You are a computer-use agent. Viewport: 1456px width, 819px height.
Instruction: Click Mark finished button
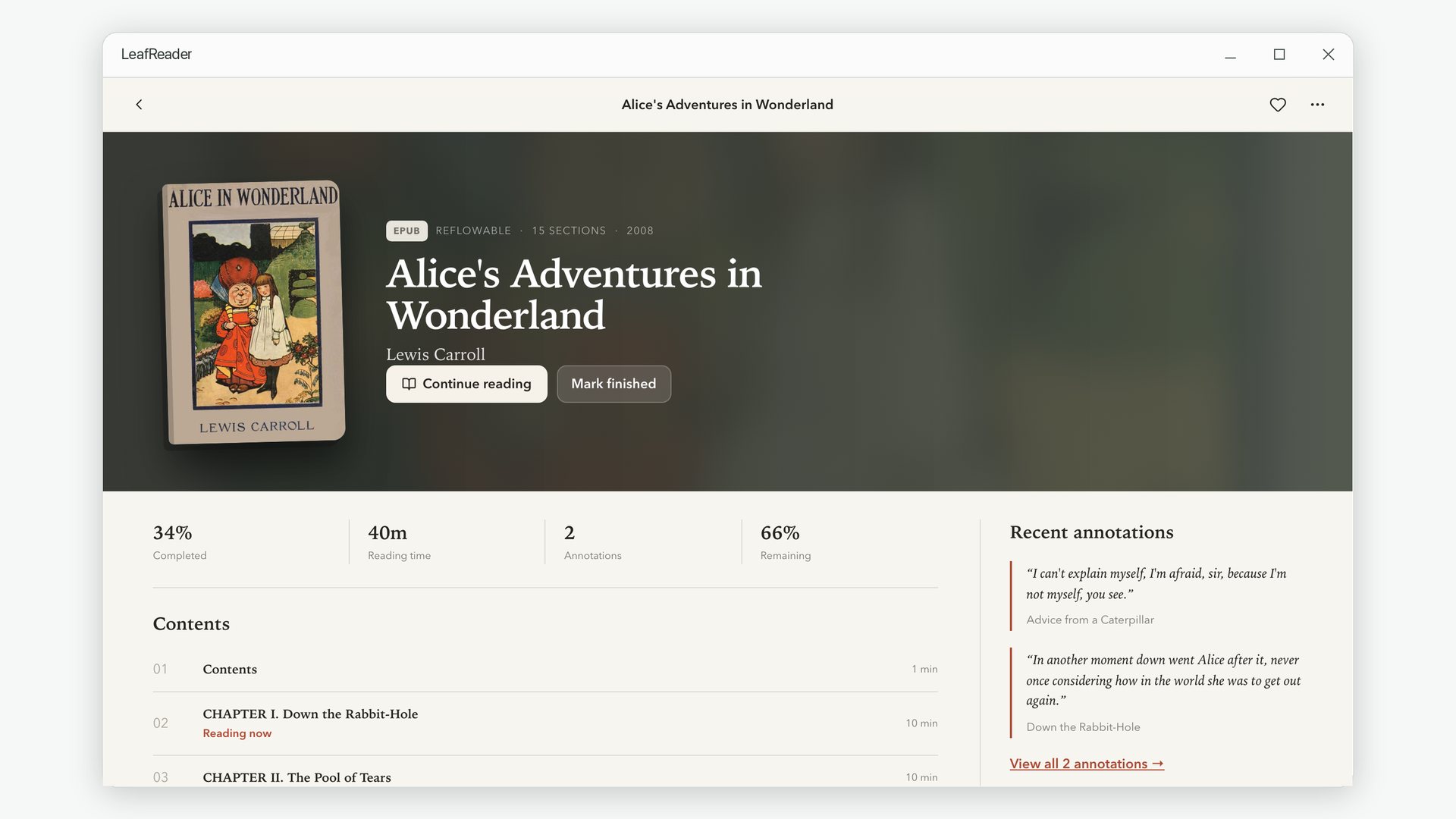point(613,384)
